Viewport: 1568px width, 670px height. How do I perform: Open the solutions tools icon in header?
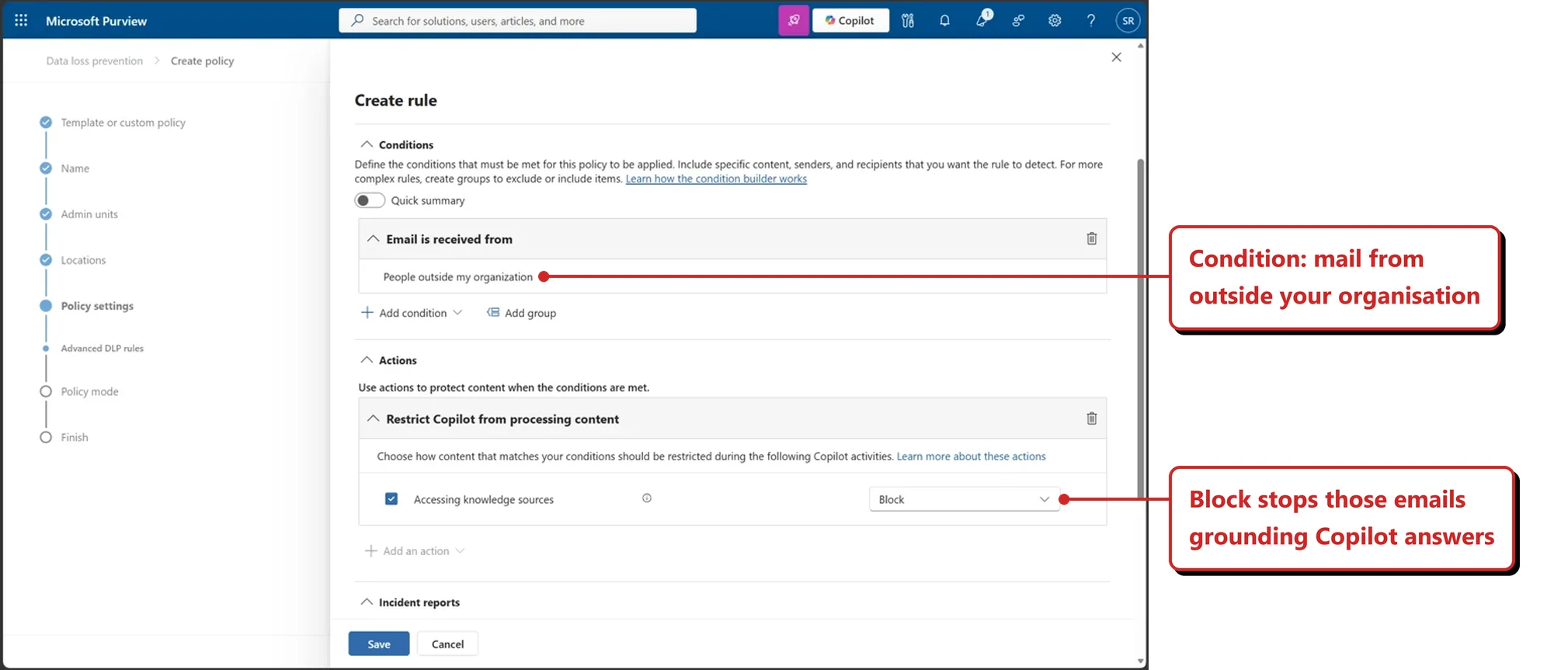(908, 21)
